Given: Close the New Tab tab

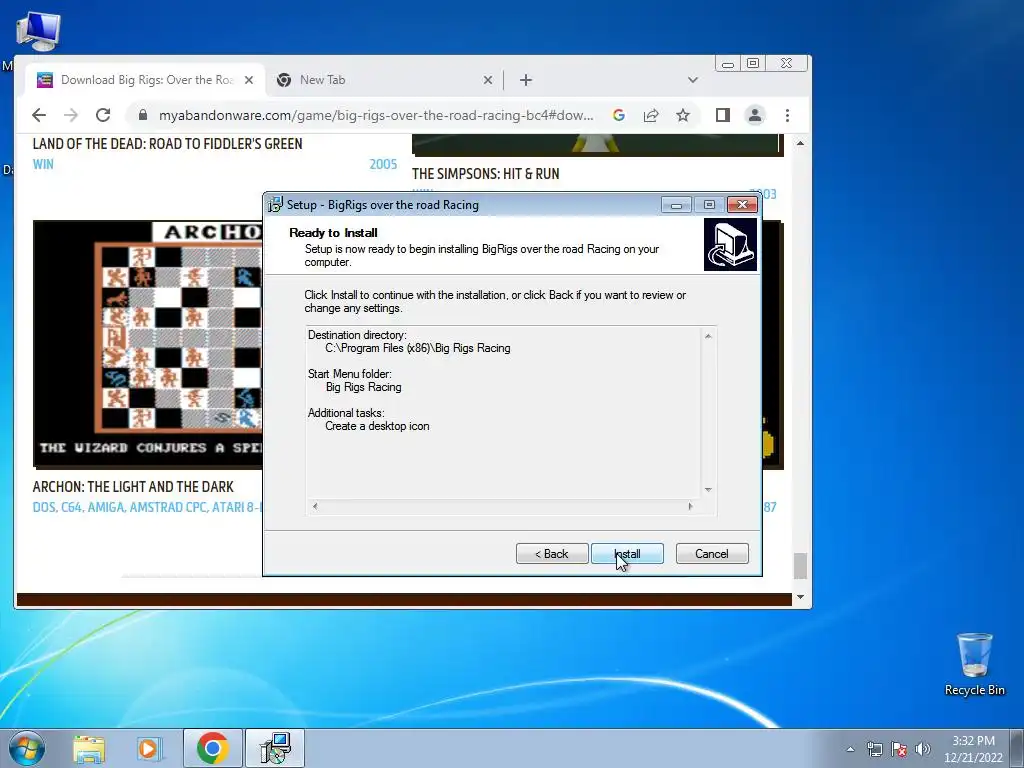Looking at the screenshot, I should (488, 80).
